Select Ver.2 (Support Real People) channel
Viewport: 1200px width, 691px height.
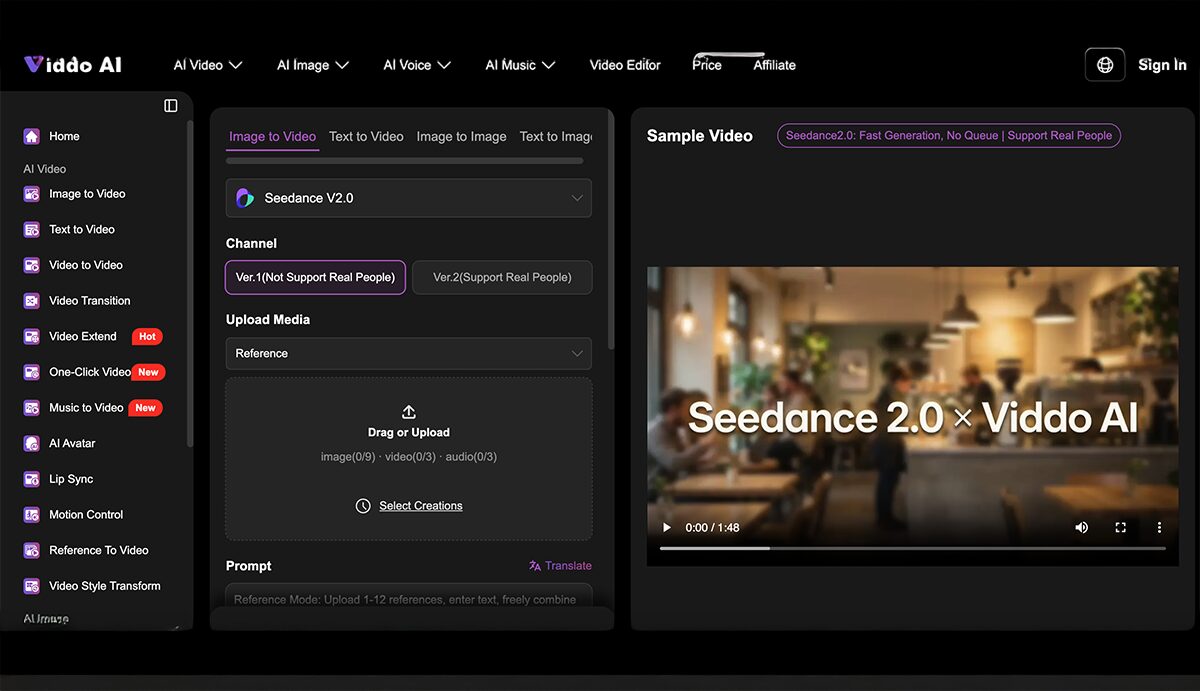tap(502, 277)
